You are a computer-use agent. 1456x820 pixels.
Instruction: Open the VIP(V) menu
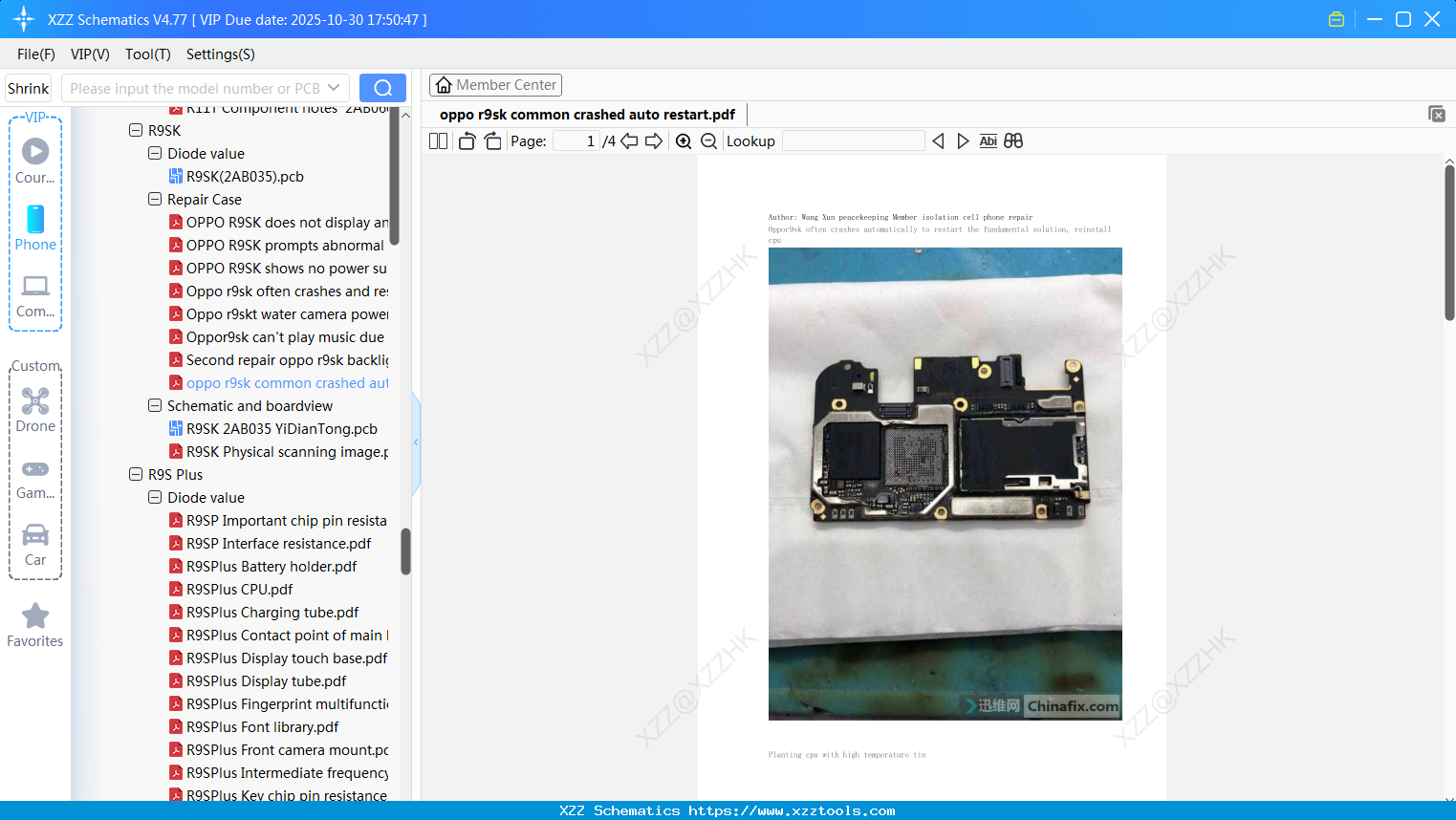pyautogui.click(x=90, y=54)
